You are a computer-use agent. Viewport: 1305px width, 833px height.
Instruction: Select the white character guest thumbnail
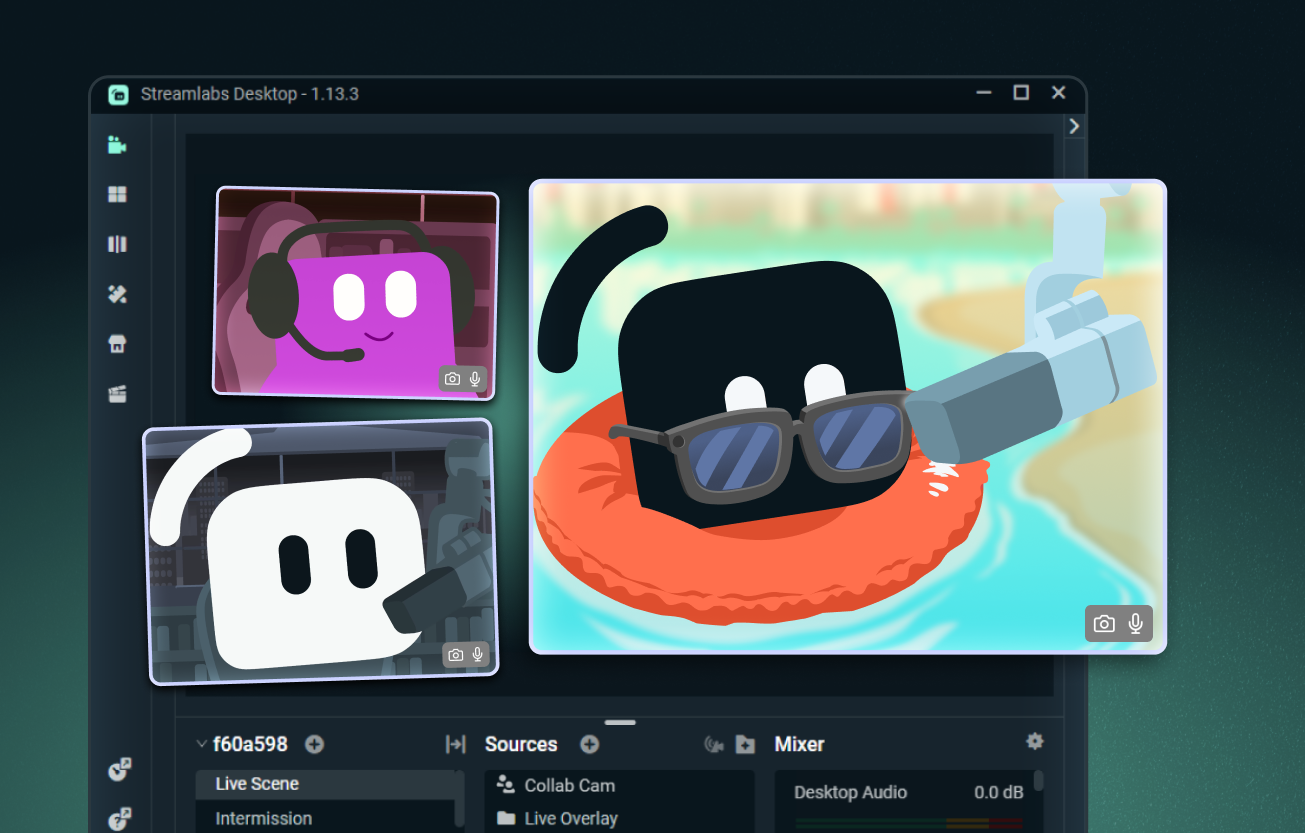click(321, 552)
